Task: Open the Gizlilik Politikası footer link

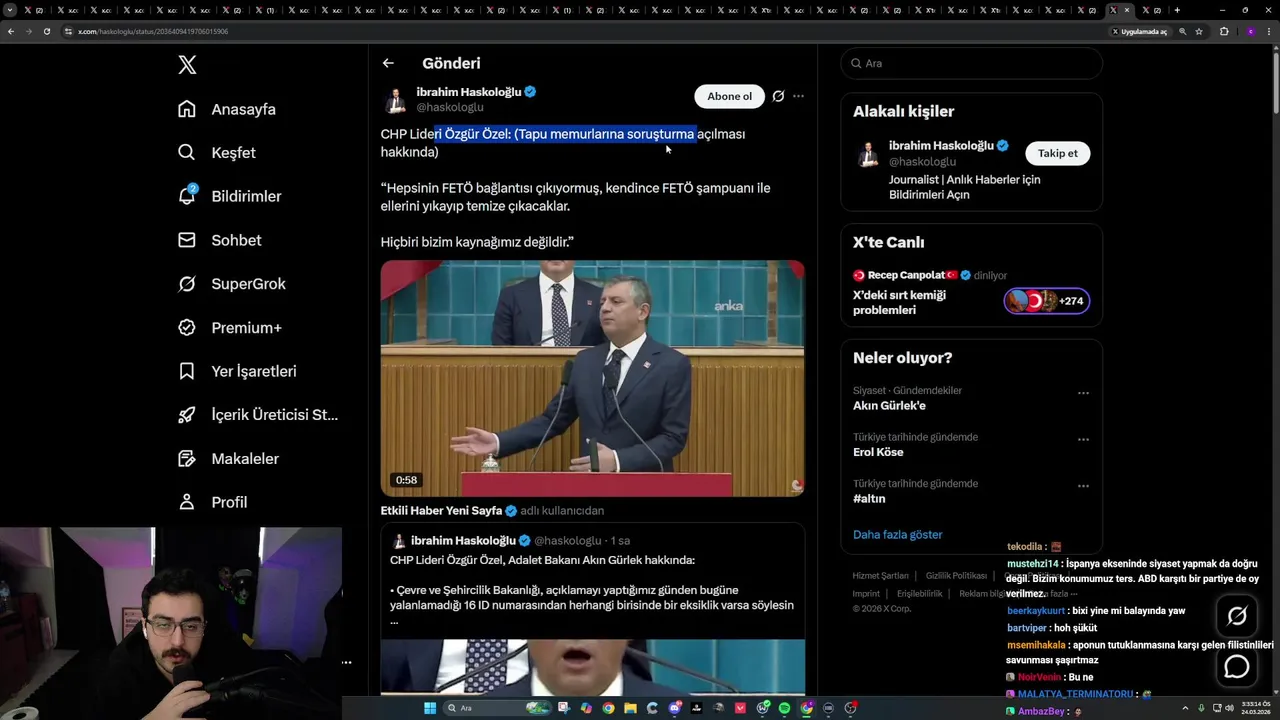Action: (956, 576)
